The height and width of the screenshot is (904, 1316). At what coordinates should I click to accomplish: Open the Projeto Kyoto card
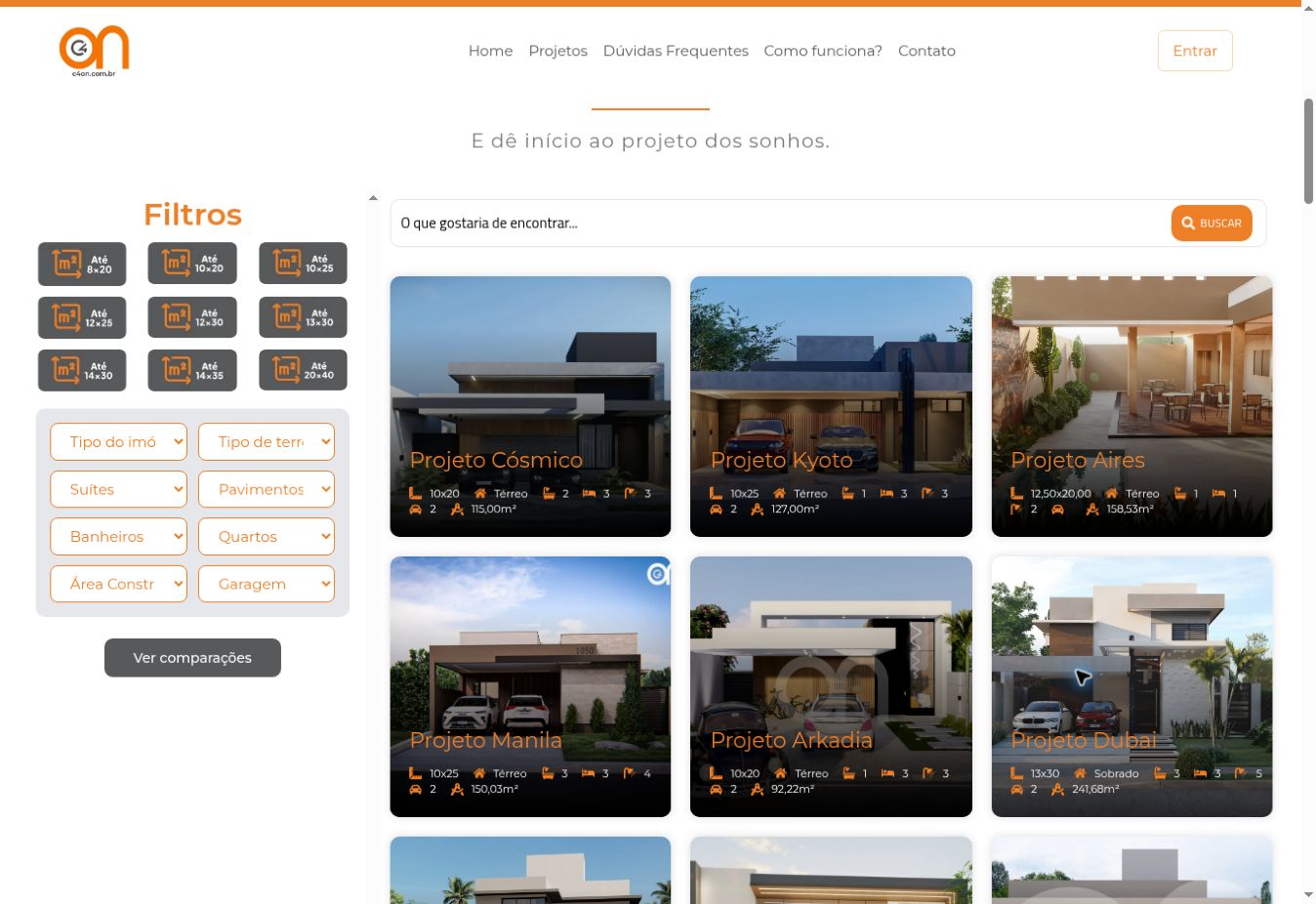click(831, 406)
